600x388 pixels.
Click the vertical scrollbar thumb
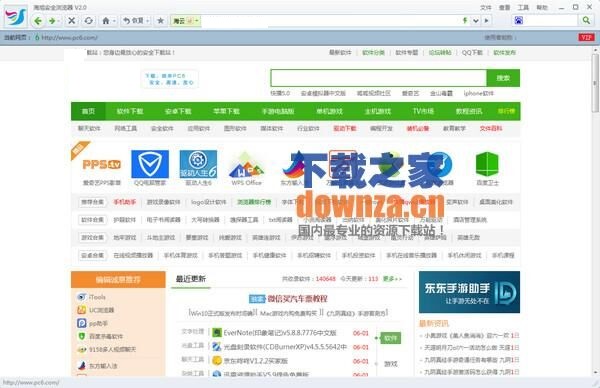595,82
